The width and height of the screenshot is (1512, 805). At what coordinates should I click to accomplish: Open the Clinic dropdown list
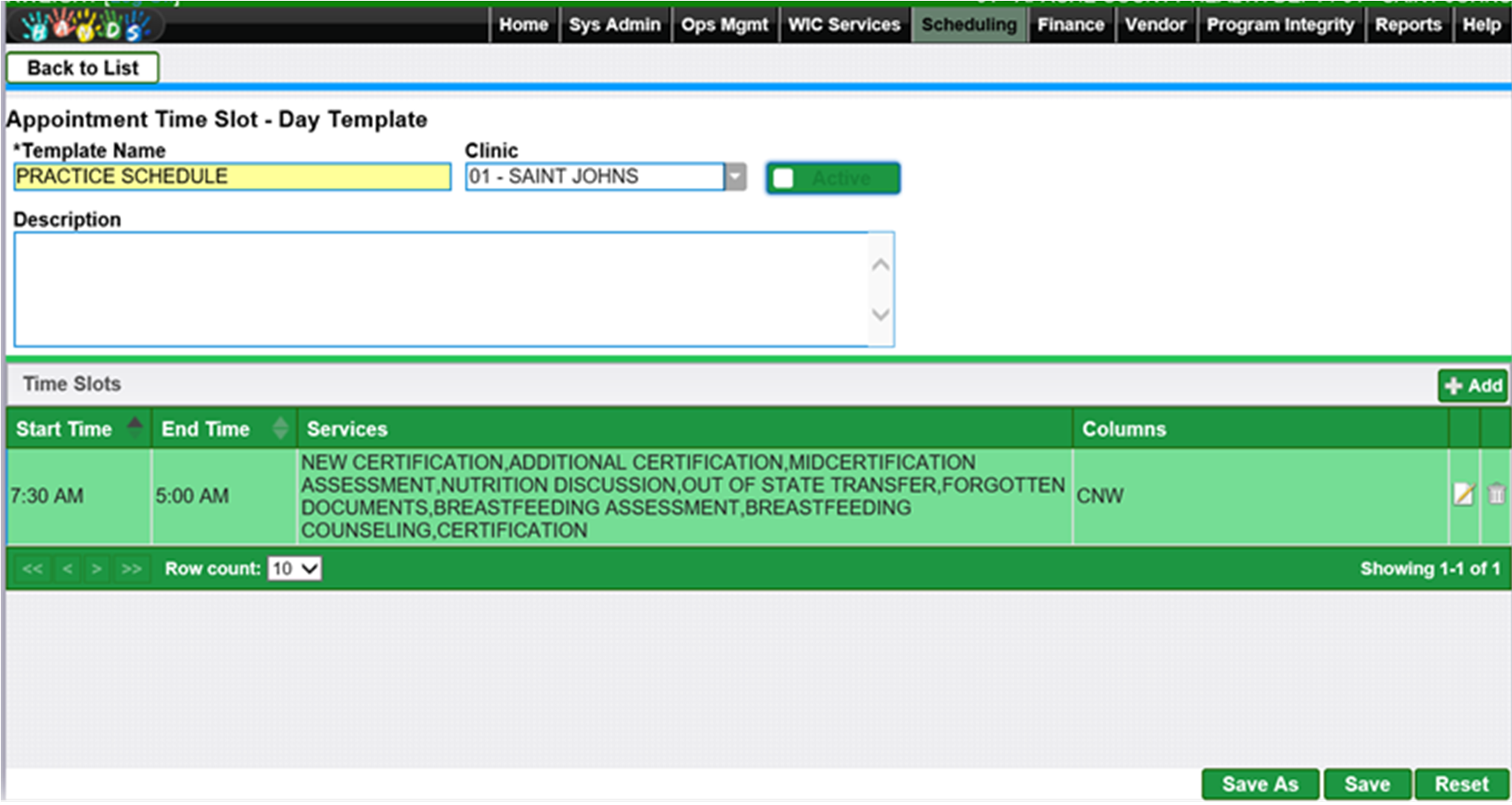735,177
